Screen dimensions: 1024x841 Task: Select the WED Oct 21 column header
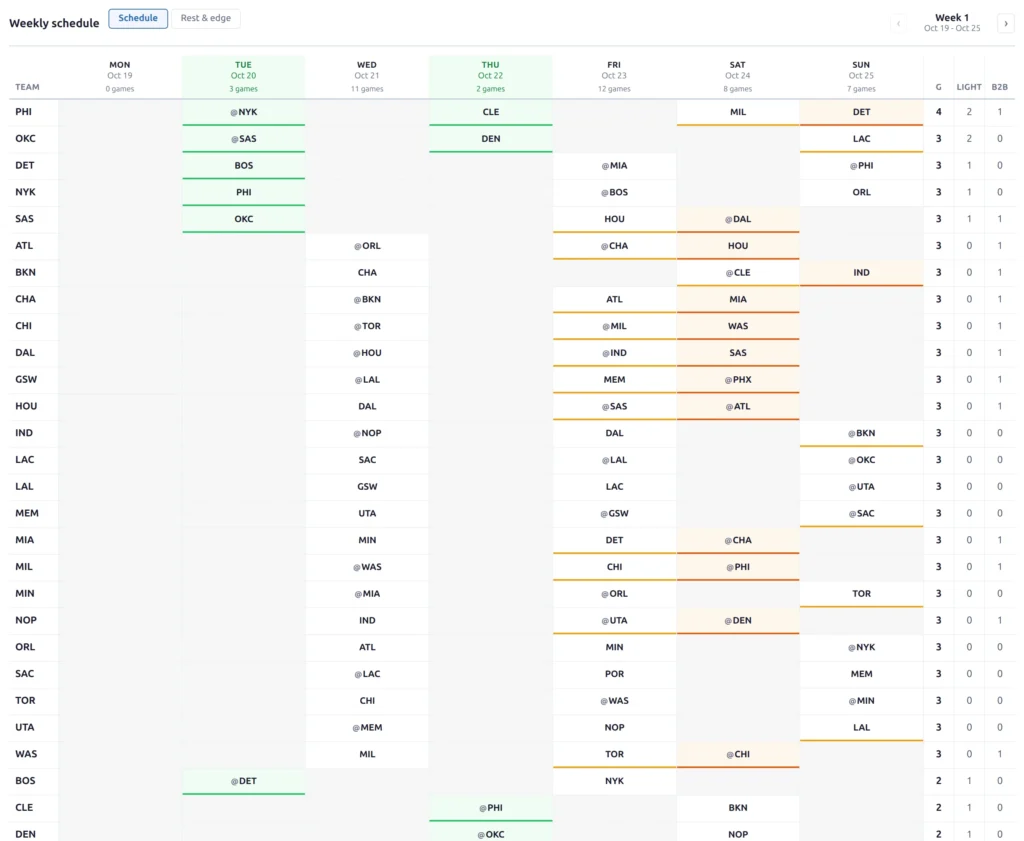(x=367, y=76)
